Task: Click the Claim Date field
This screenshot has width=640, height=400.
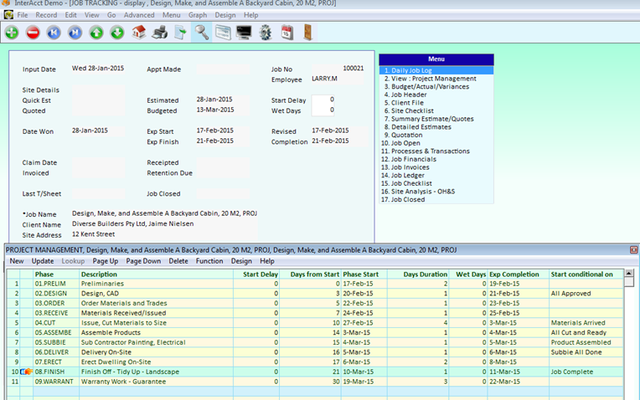Action: [98, 162]
